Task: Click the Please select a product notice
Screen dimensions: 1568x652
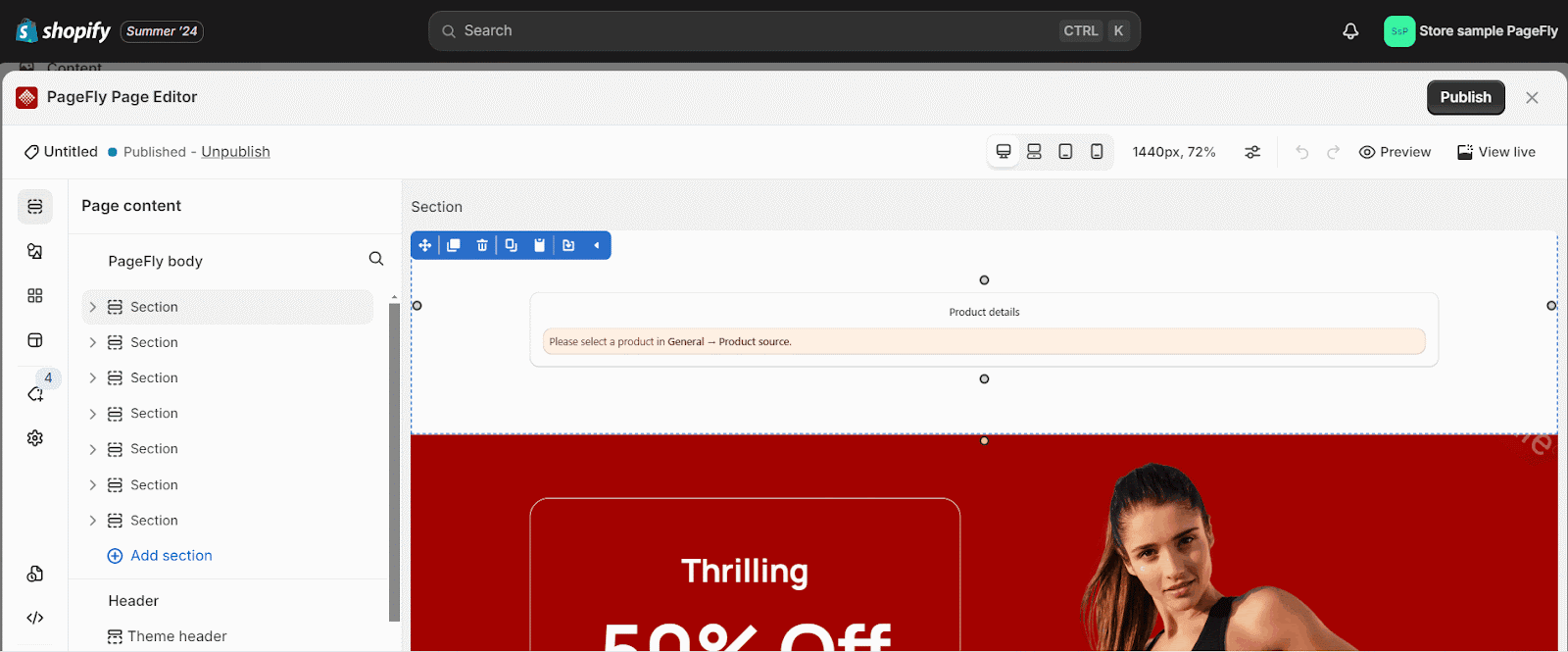Action: 984,341
